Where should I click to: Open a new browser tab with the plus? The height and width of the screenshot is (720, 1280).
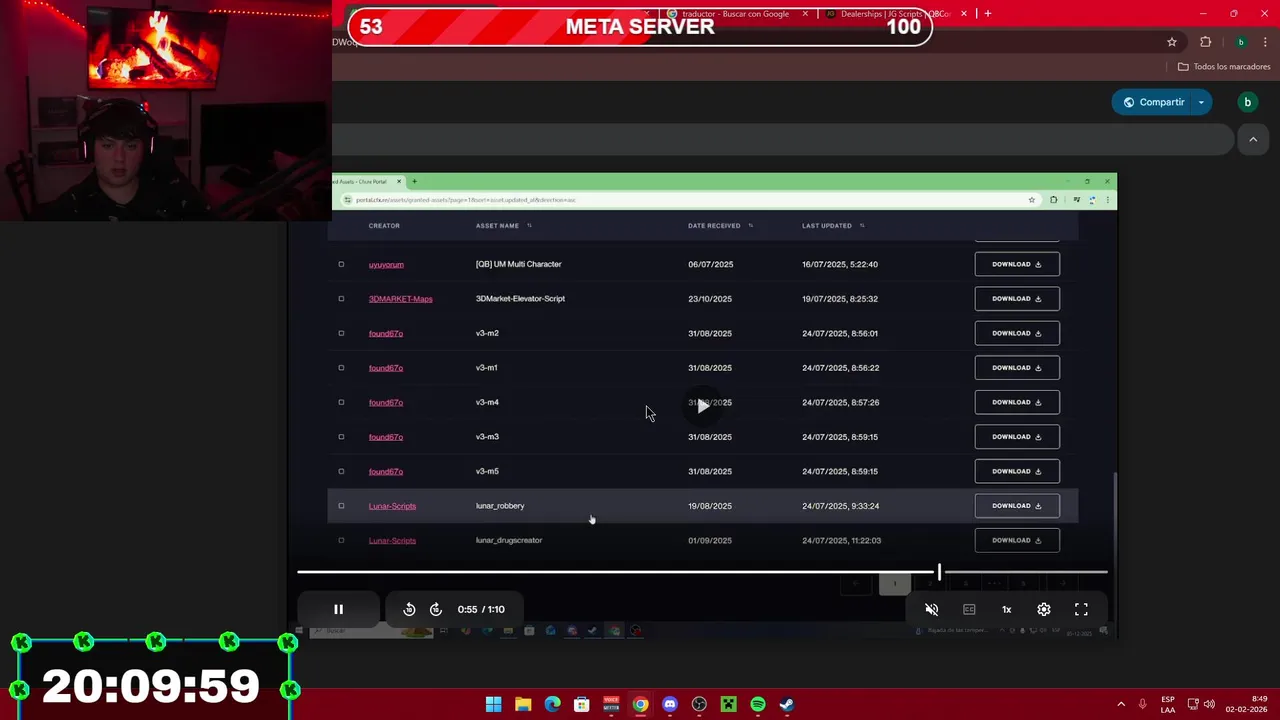(x=987, y=14)
